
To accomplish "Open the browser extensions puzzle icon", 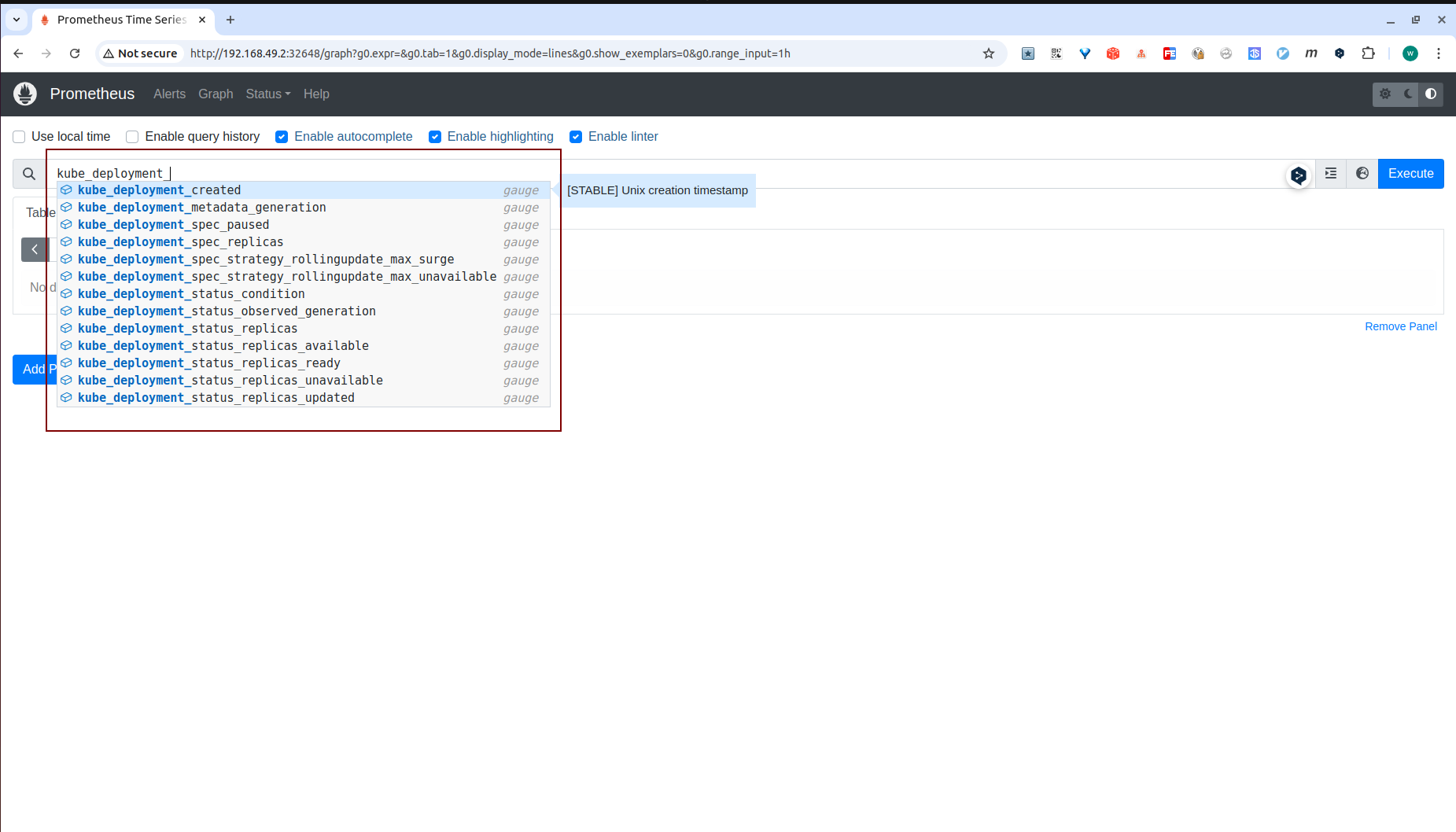I will click(1369, 53).
